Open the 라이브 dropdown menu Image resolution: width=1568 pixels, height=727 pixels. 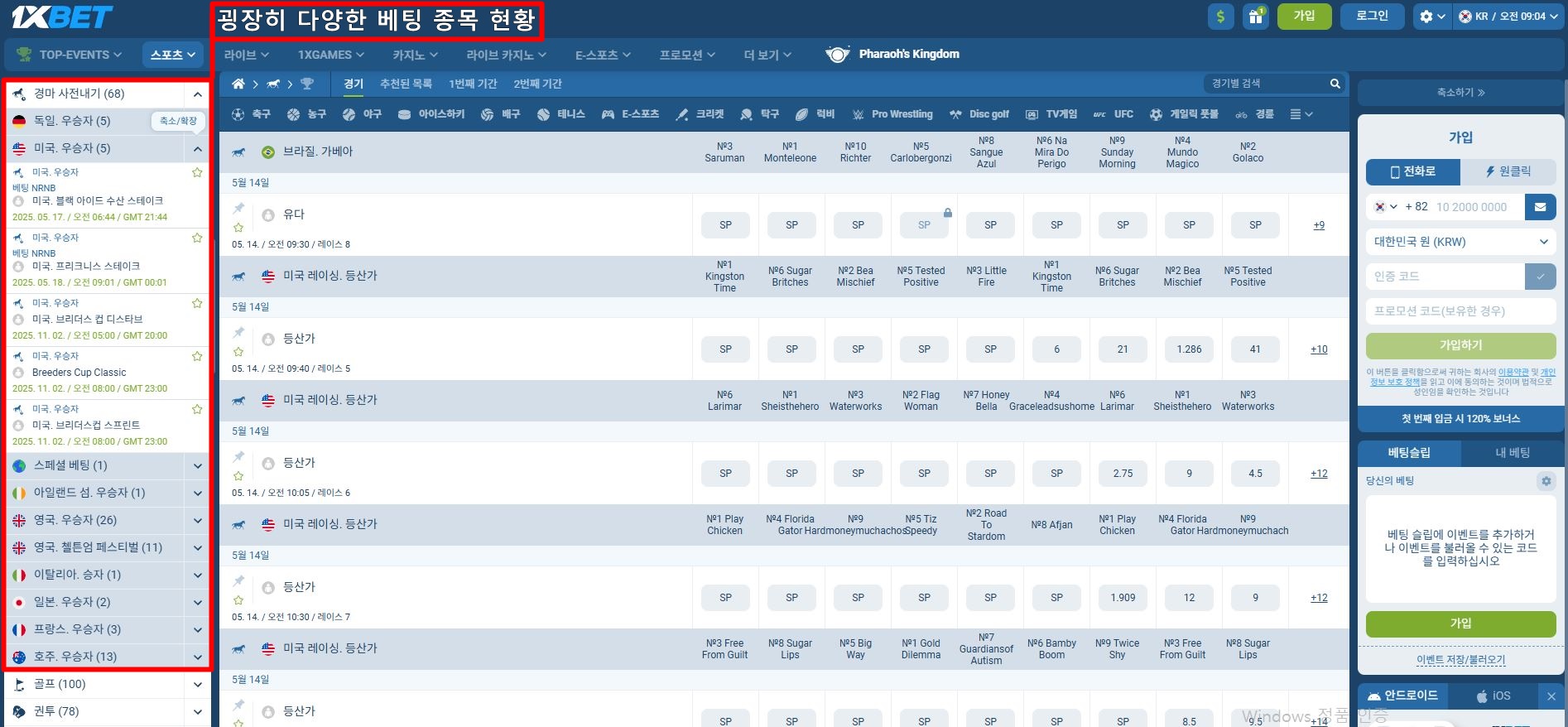coord(247,55)
